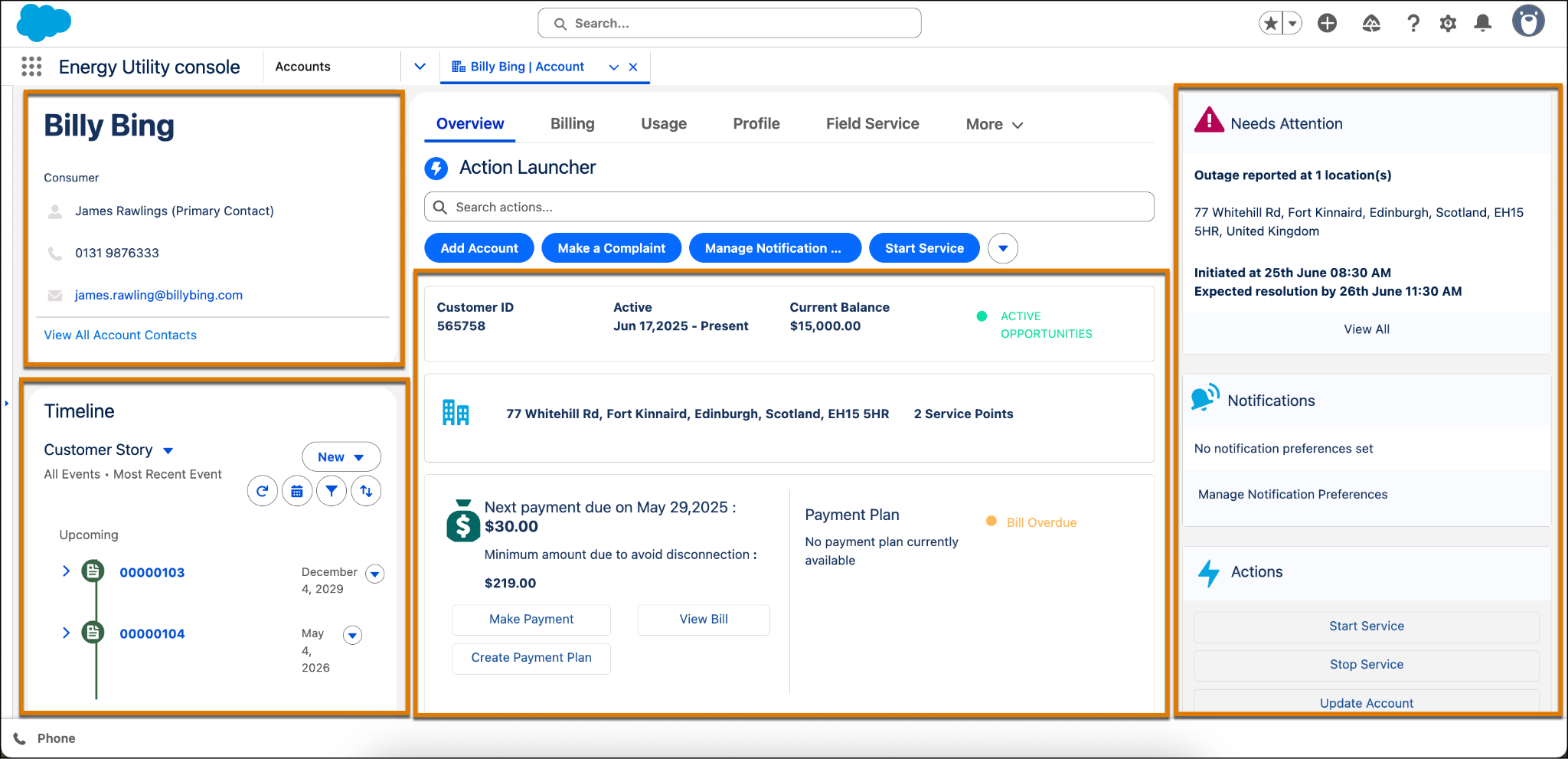1568x759 pixels.
Task: Open the Accounts navigation dropdown chevron
Action: click(x=420, y=67)
